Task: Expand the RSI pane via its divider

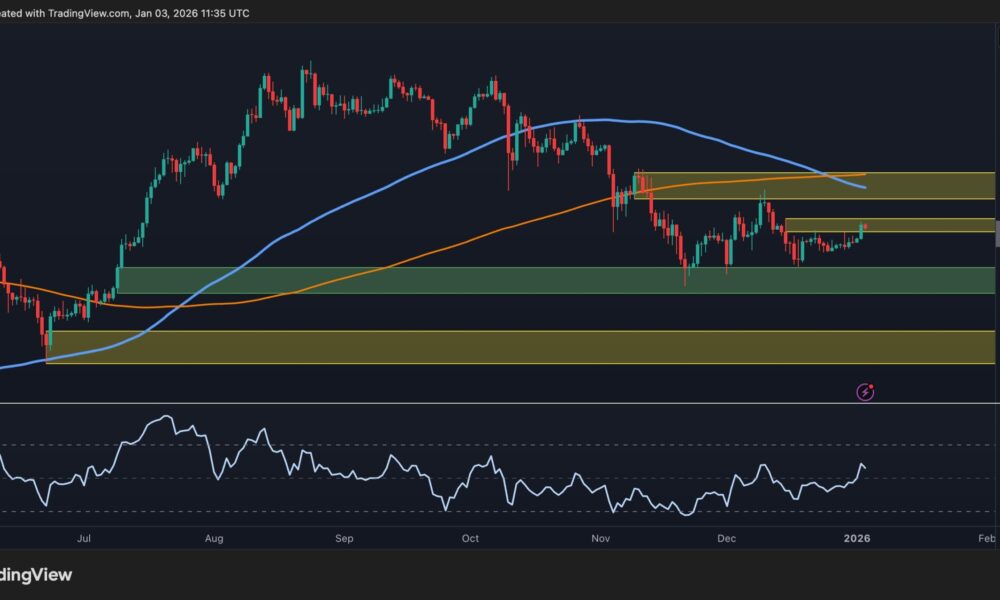Action: click(x=500, y=404)
